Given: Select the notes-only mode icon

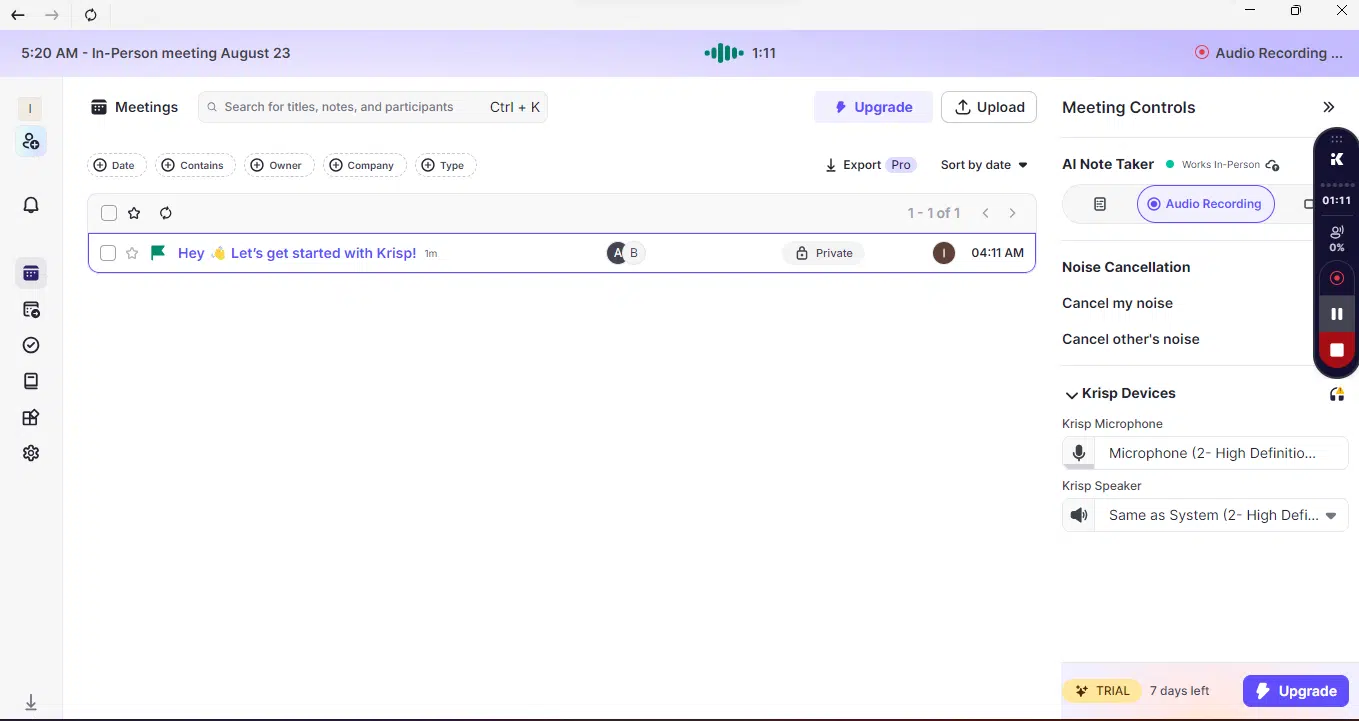Looking at the screenshot, I should (x=1100, y=204).
